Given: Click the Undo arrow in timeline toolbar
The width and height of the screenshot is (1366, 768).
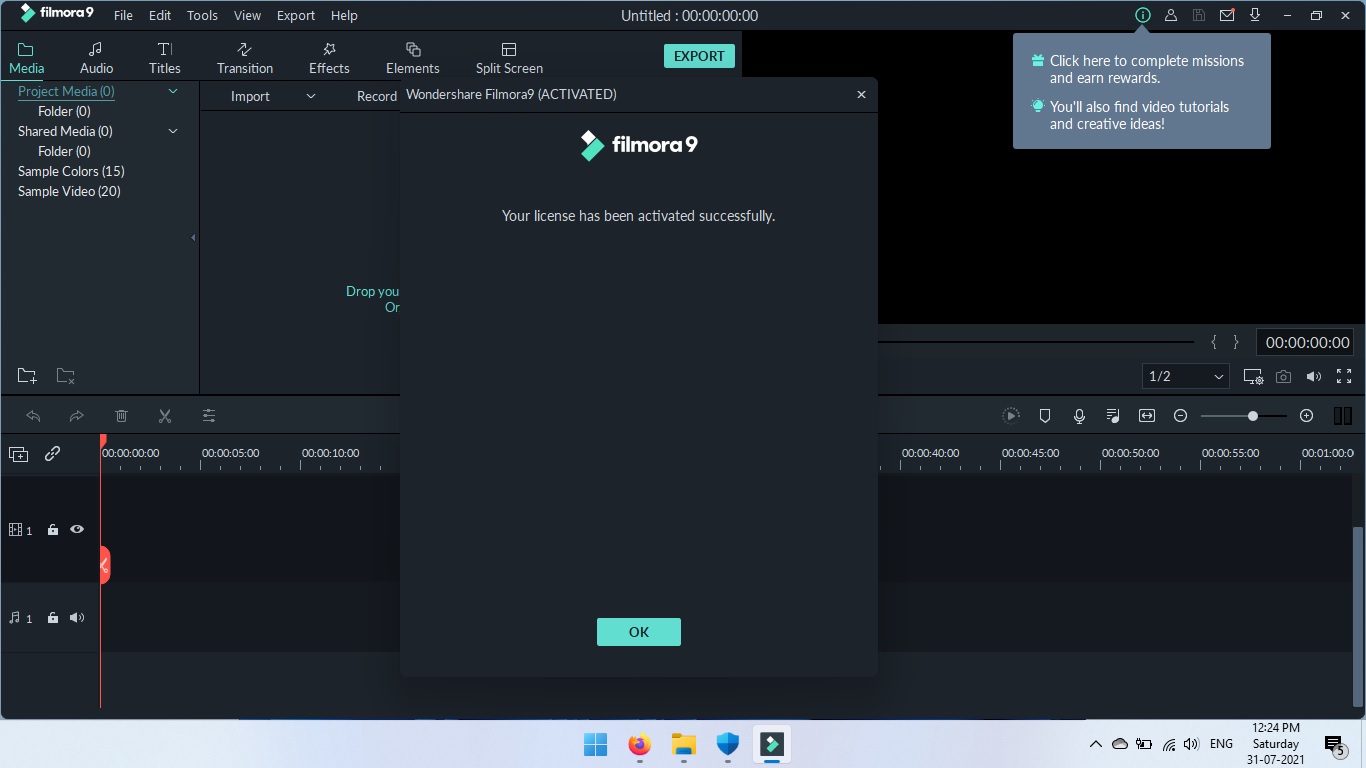Looking at the screenshot, I should [33, 416].
